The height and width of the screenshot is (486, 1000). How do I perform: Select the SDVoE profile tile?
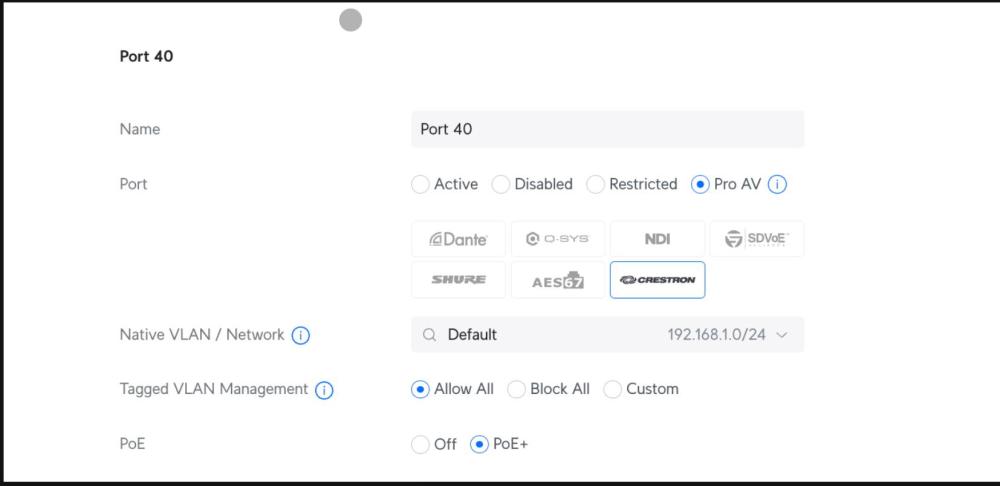(757, 239)
